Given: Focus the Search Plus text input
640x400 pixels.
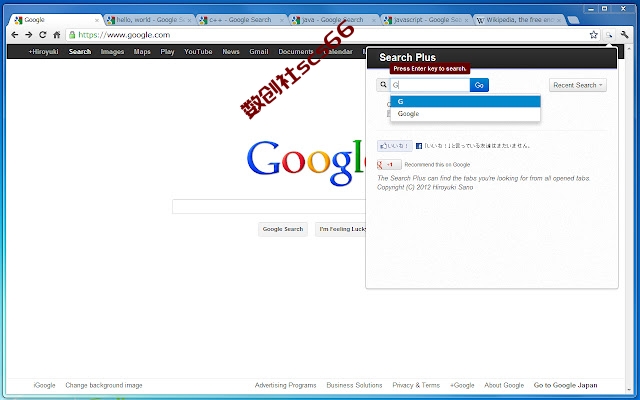Looking at the screenshot, I should (x=430, y=85).
